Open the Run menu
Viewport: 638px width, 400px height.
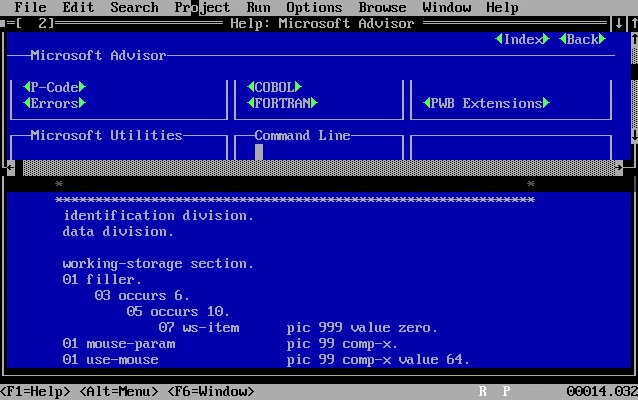pos(258,7)
